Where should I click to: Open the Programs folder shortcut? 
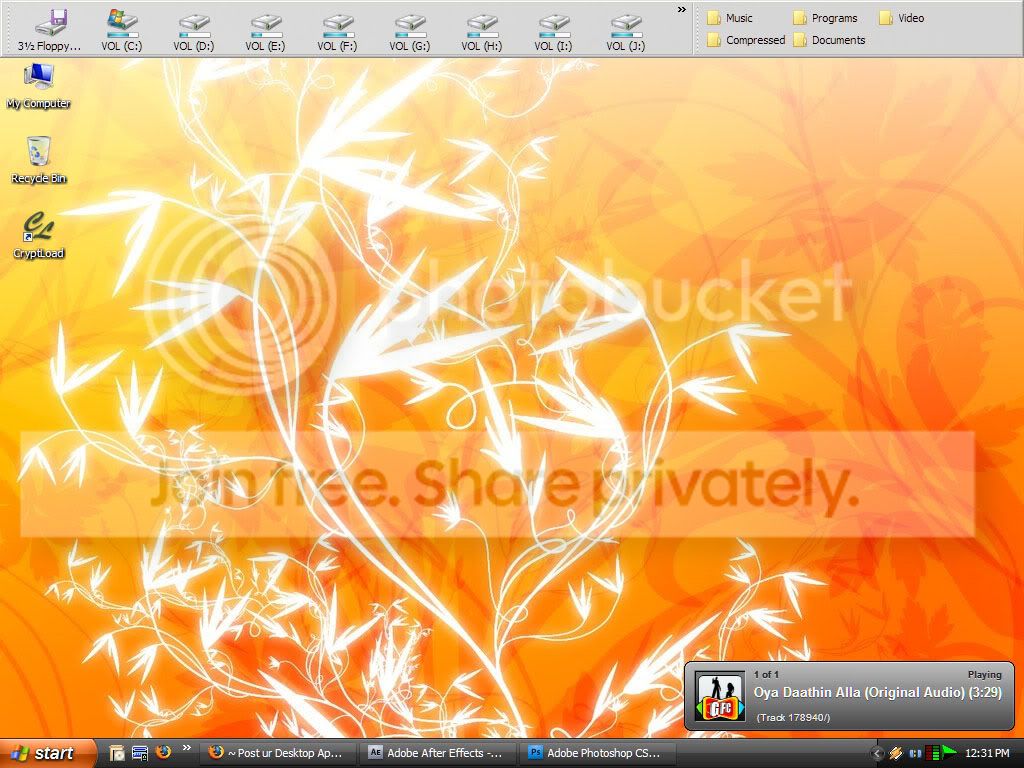pos(825,18)
